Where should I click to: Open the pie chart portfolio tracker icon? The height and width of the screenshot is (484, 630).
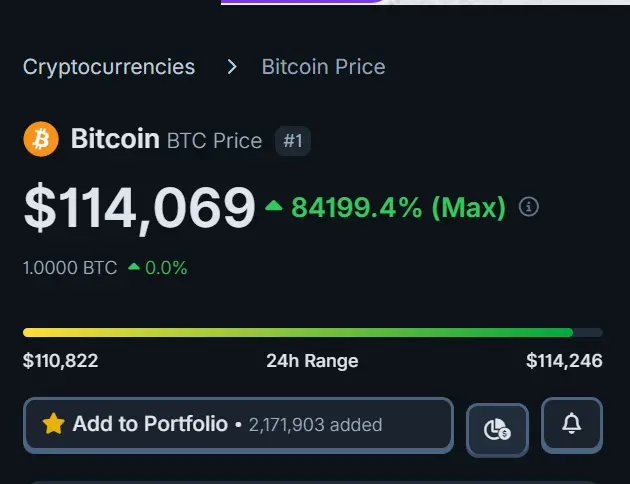[x=497, y=429]
